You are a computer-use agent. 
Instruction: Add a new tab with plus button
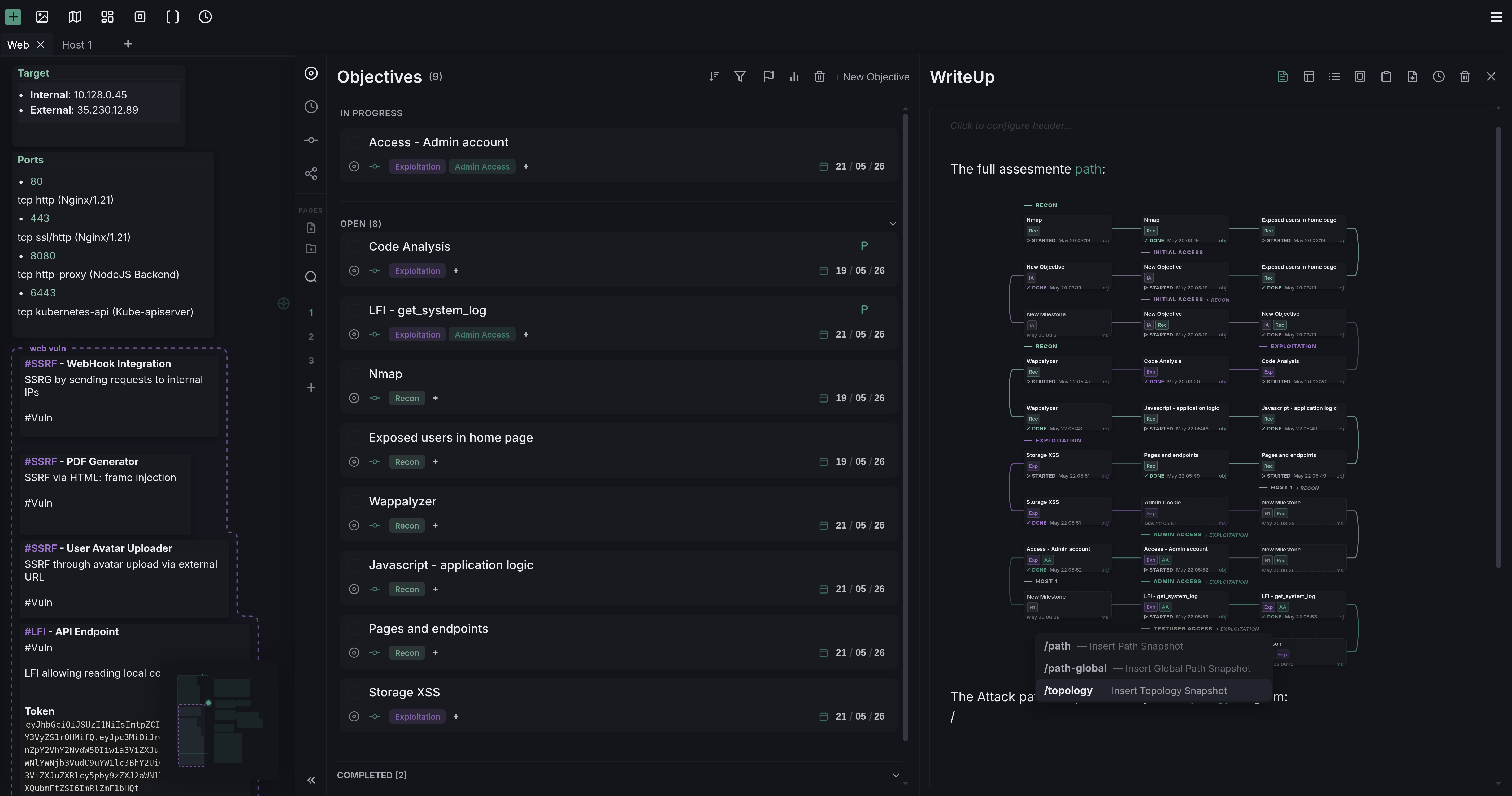click(128, 44)
